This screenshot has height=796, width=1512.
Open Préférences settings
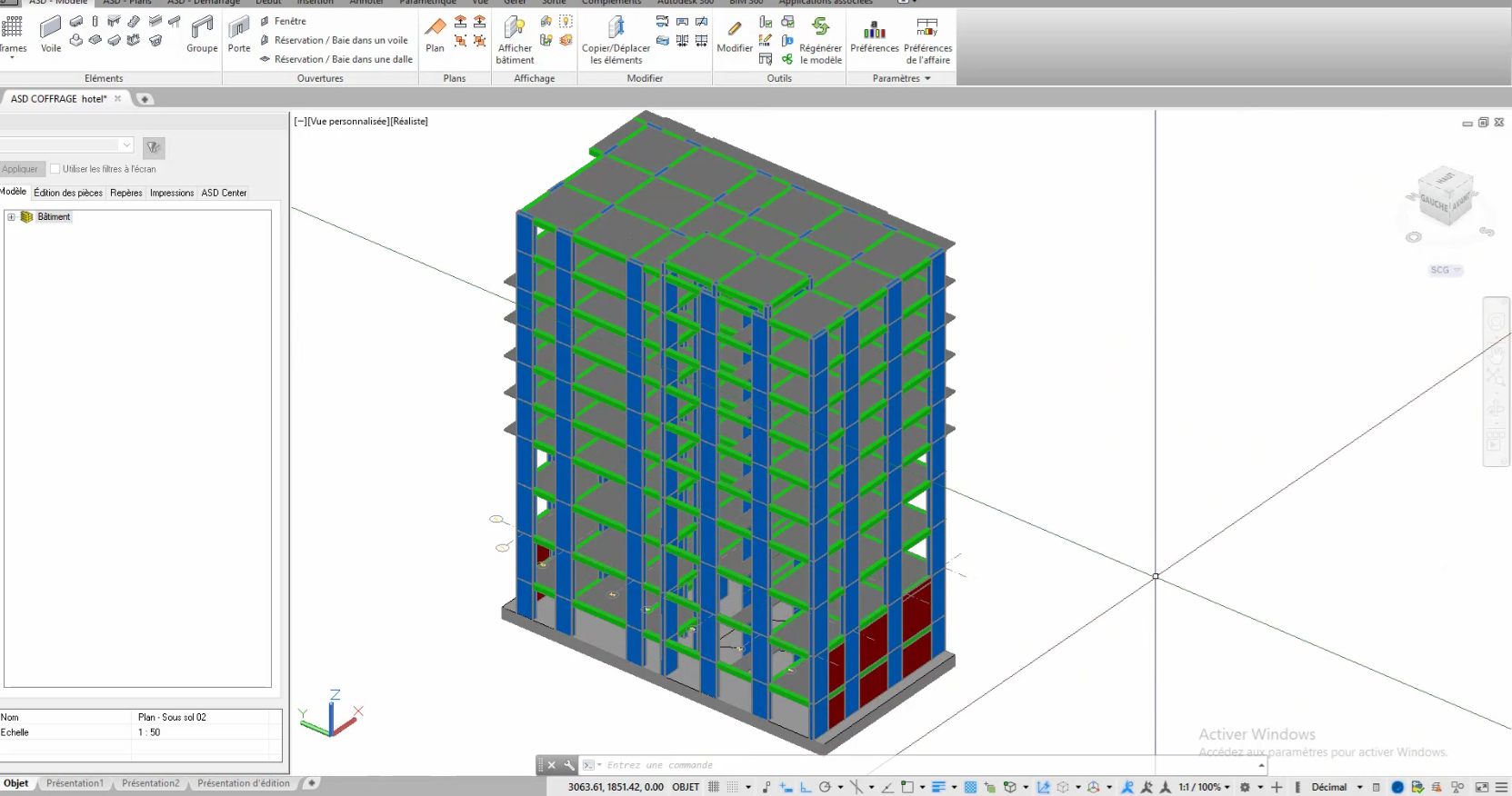[875, 35]
